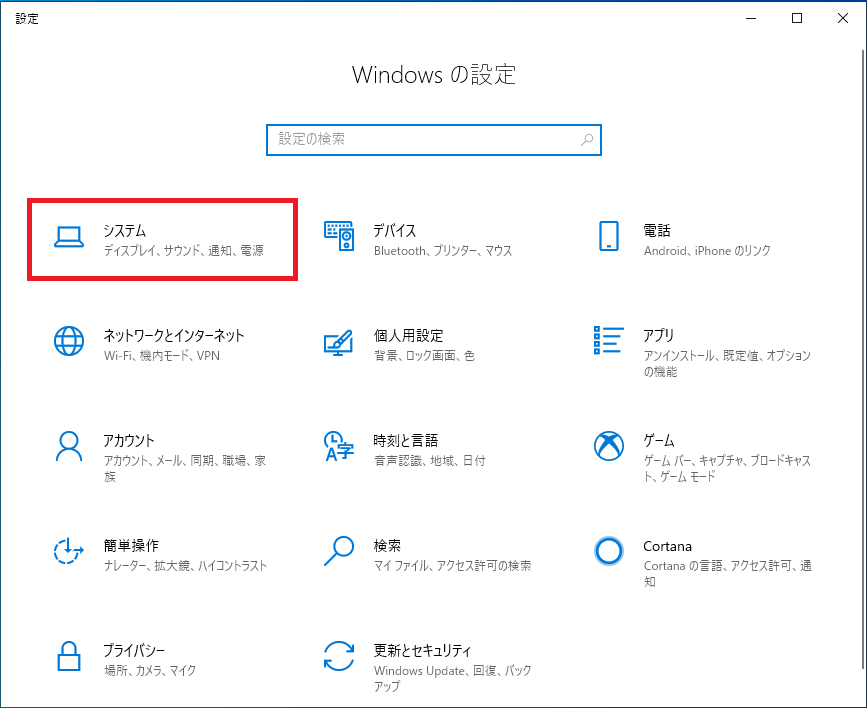The height and width of the screenshot is (708, 867).
Task: Click the 個人用設定 paintbrush monitor icon
Action: (338, 342)
